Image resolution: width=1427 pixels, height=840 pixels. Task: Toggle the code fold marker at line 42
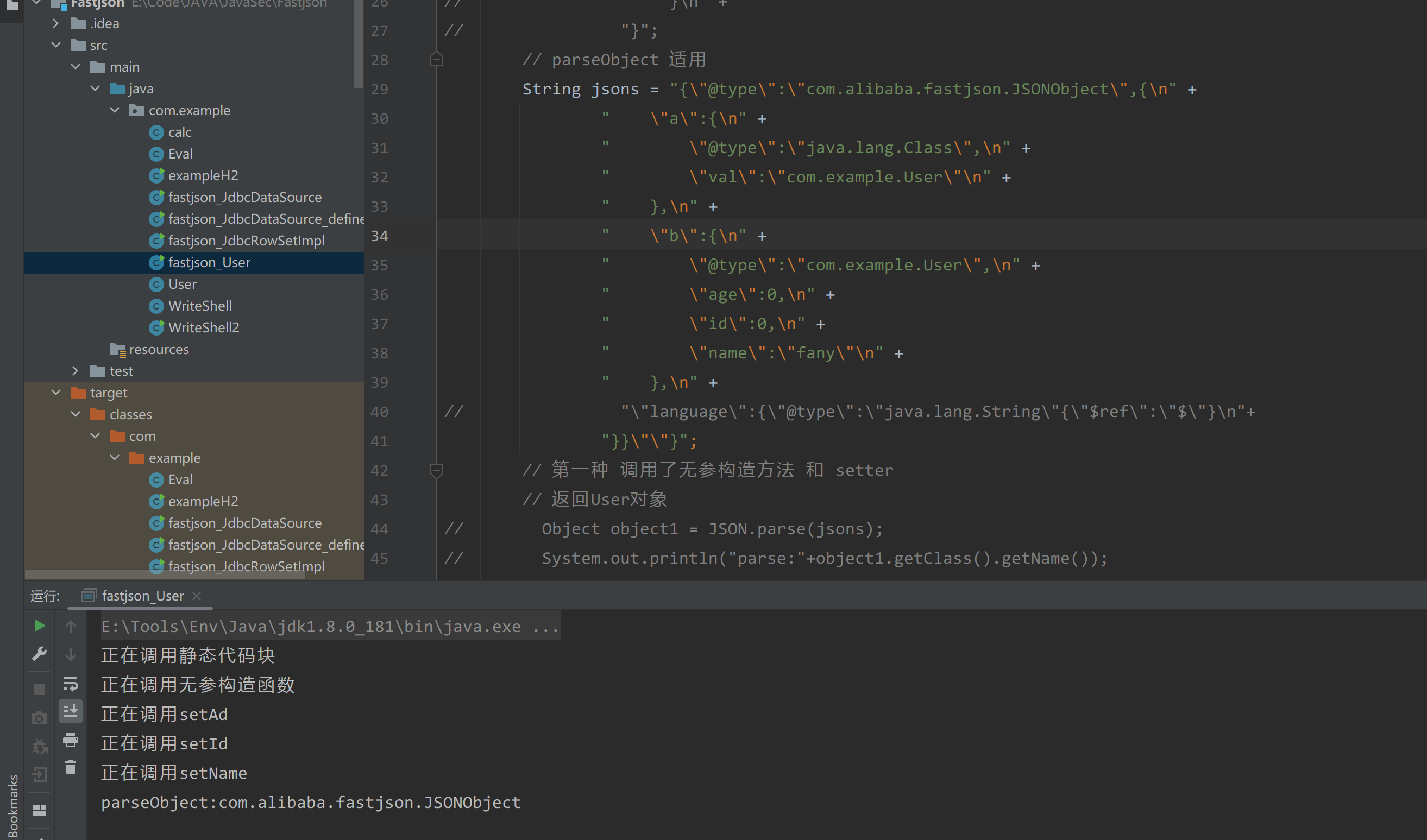point(437,470)
